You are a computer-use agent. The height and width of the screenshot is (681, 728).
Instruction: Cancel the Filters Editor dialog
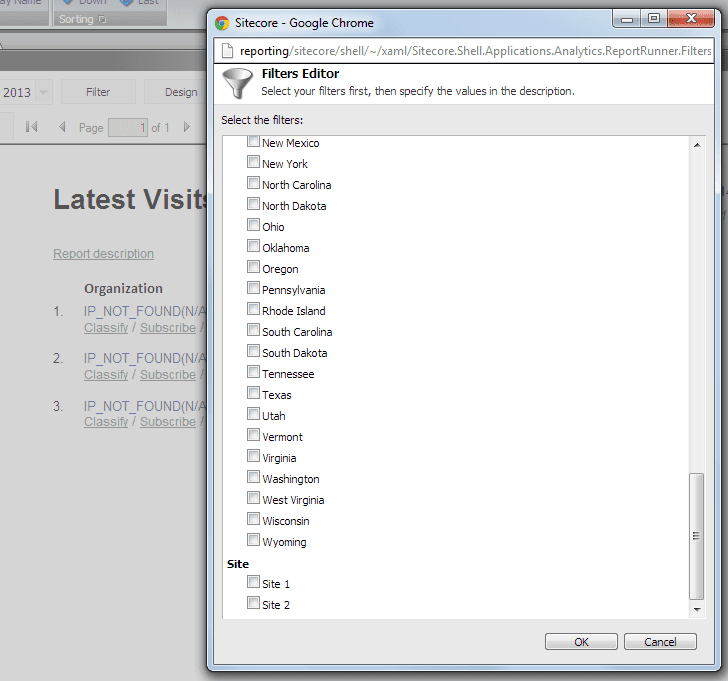point(660,642)
